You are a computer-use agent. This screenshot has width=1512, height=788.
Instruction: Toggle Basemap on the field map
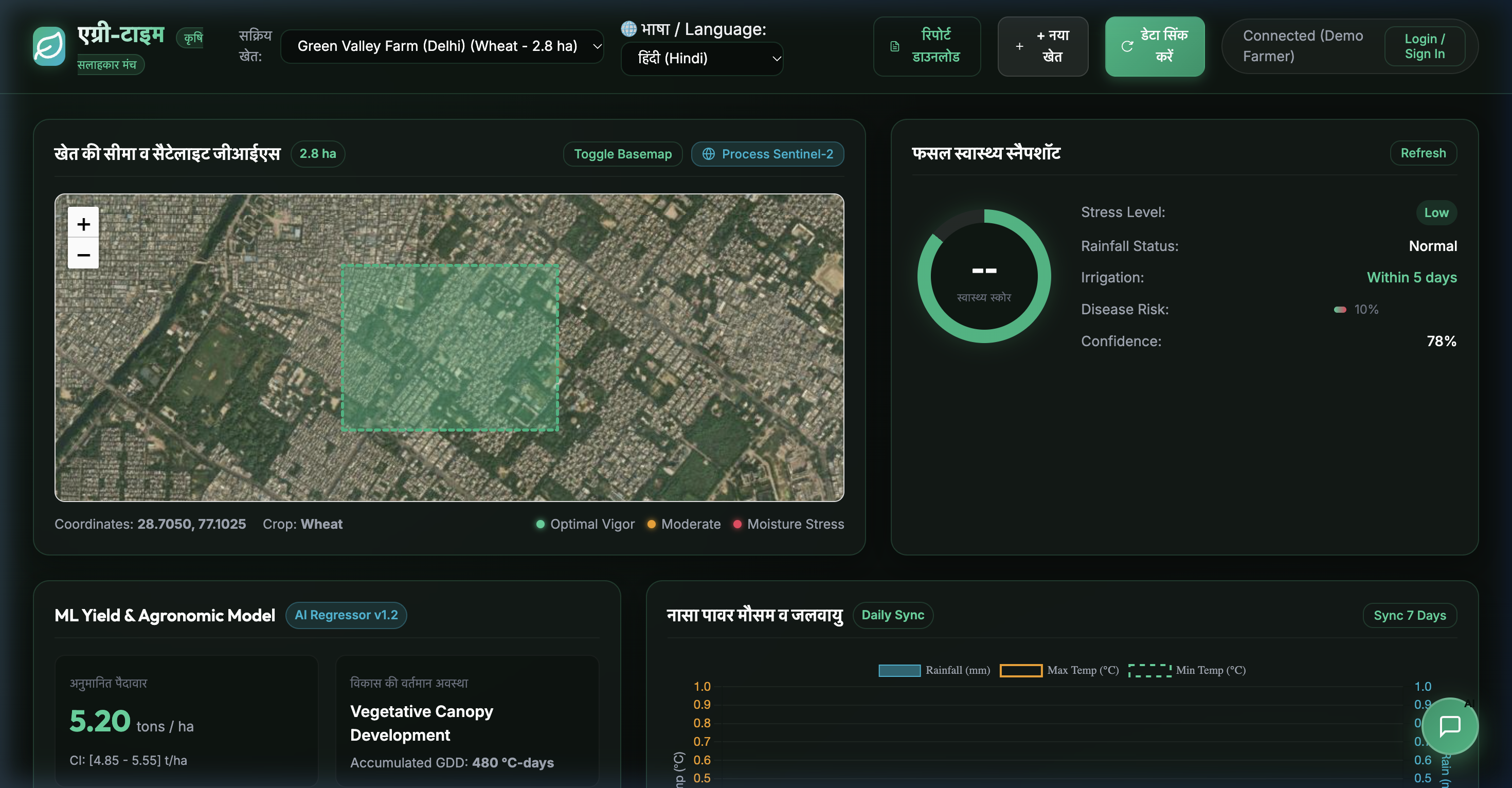pos(623,154)
